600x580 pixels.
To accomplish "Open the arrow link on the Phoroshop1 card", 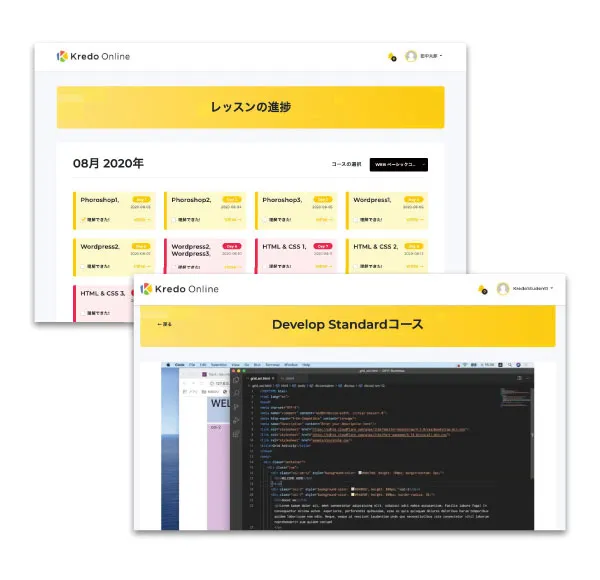I will pyautogui.click(x=142, y=220).
